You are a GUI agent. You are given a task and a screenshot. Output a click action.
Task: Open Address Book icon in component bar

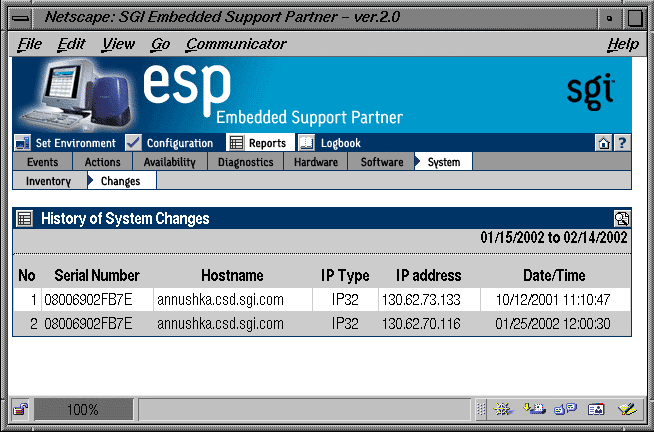pyautogui.click(x=596, y=409)
